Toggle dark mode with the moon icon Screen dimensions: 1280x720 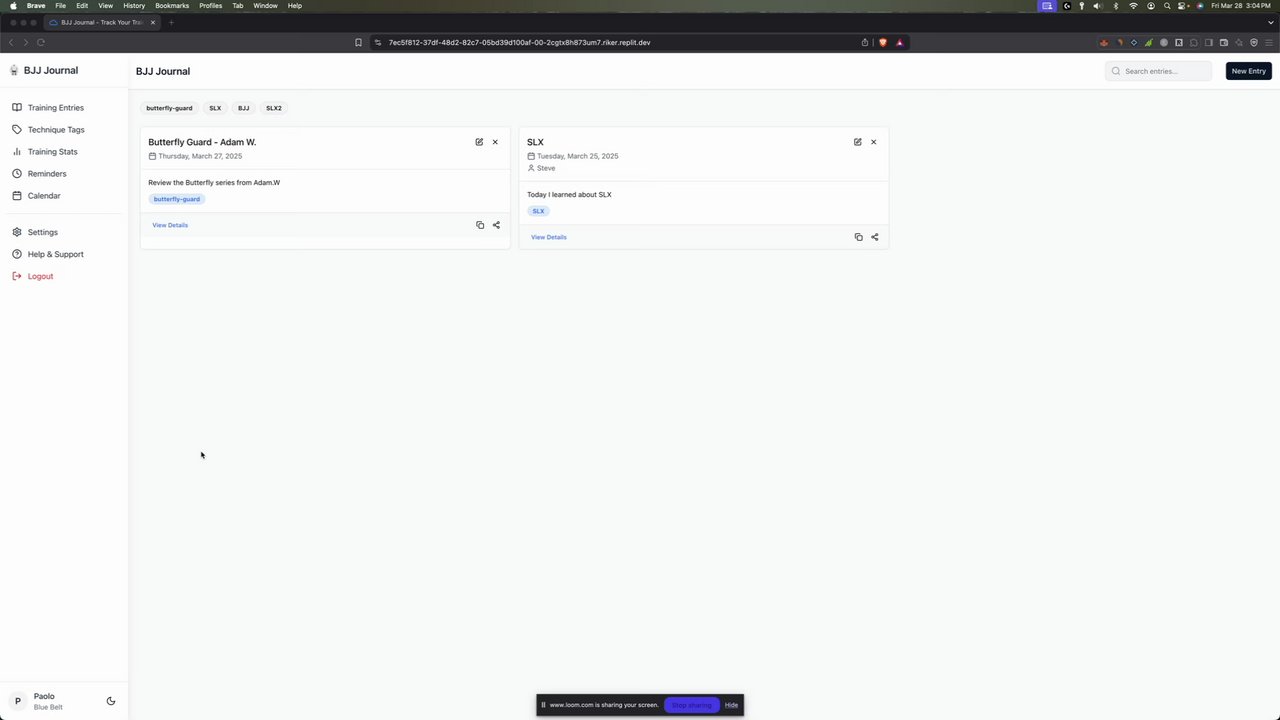tap(111, 701)
